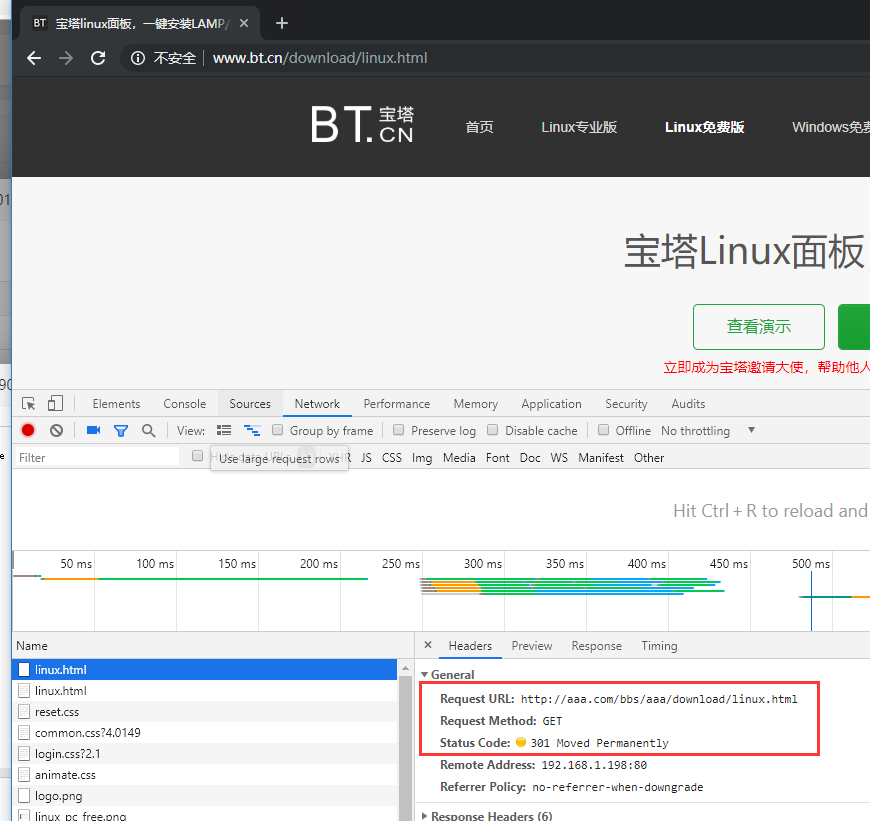Filter requests by Doc type
Screen dimensions: 870x821
[x=530, y=458]
